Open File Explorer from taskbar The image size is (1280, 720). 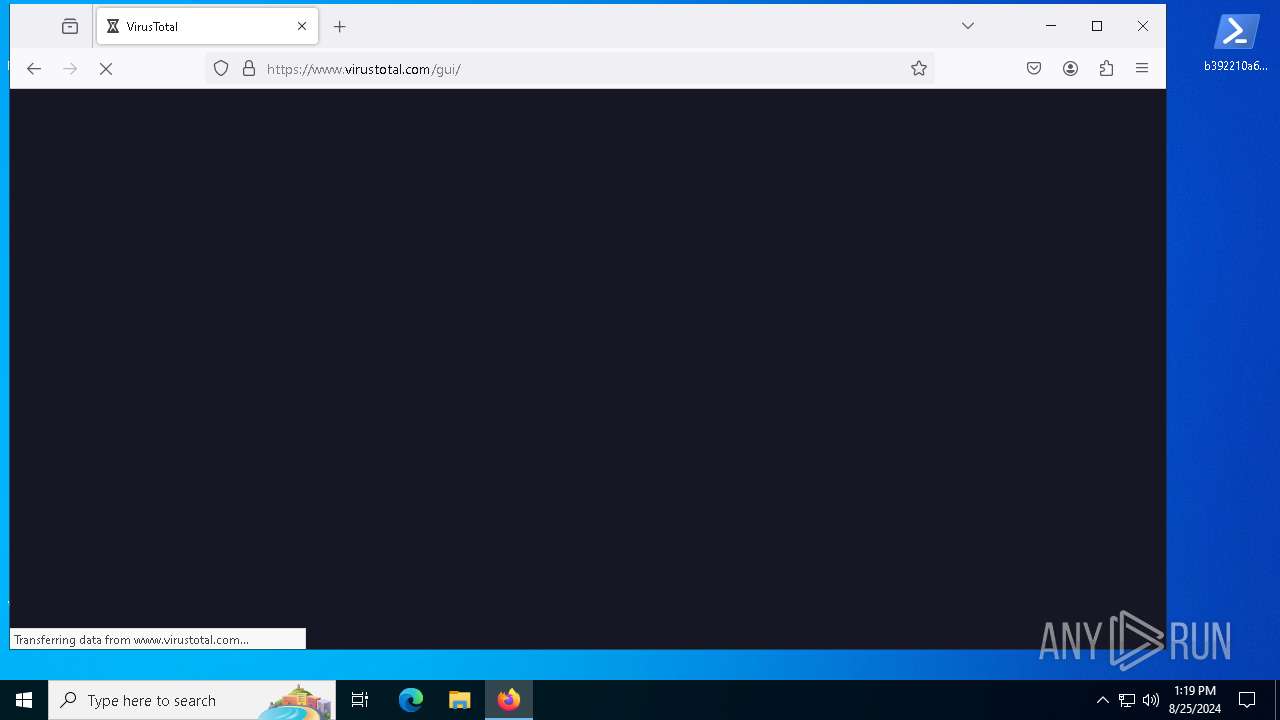460,700
